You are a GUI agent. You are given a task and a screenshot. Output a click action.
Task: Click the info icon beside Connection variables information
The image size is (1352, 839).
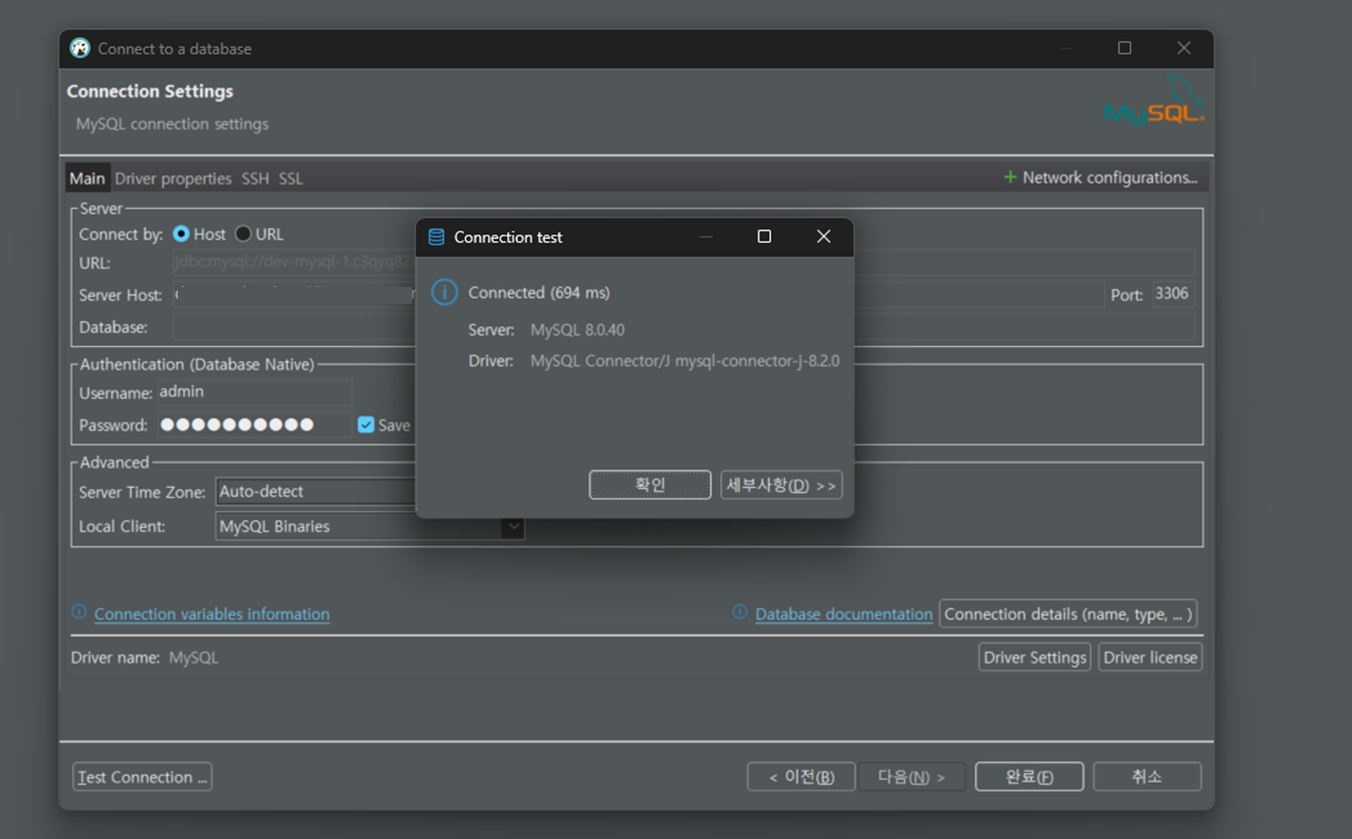[79, 612]
